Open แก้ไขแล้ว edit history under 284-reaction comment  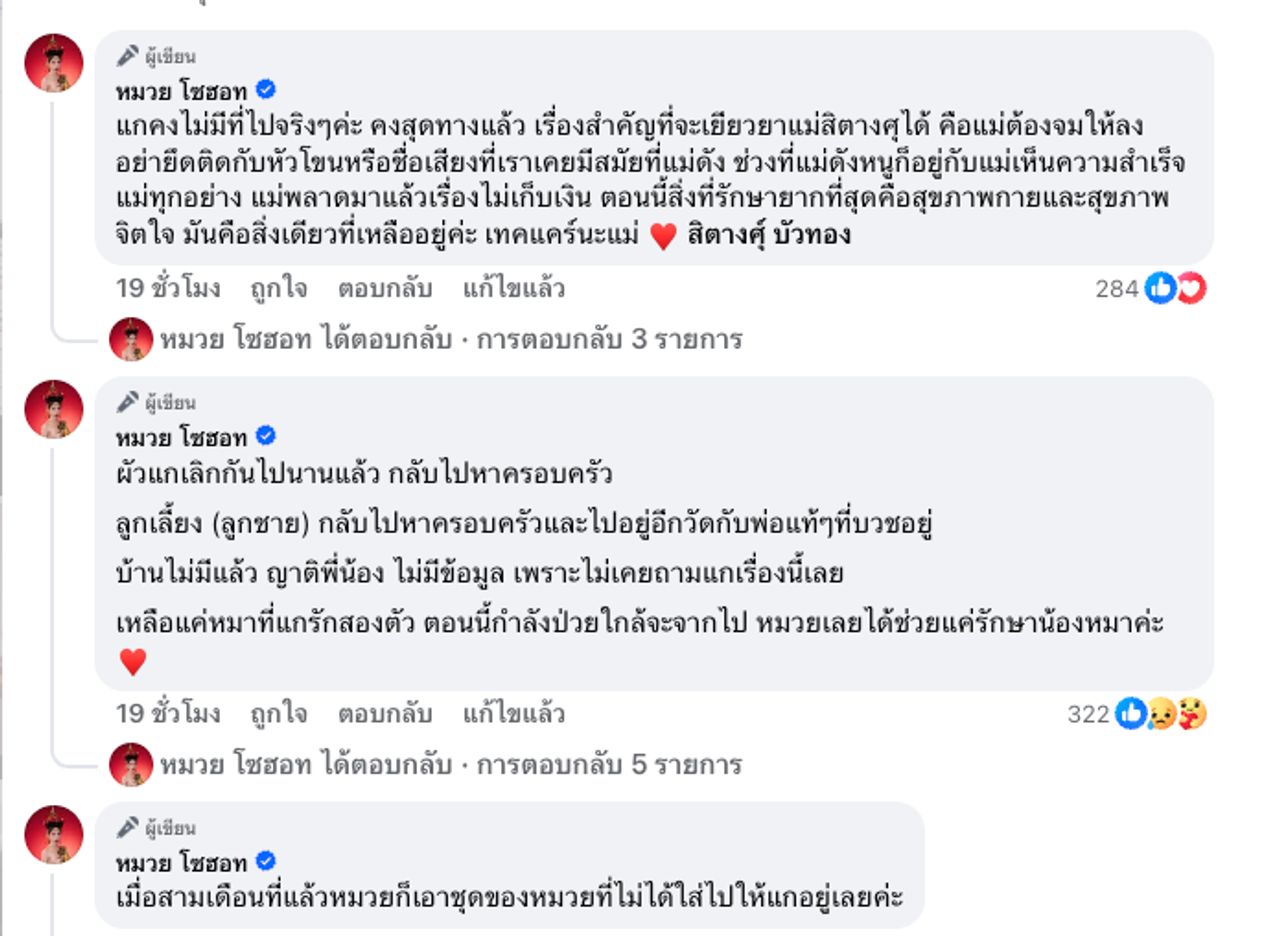point(513,289)
